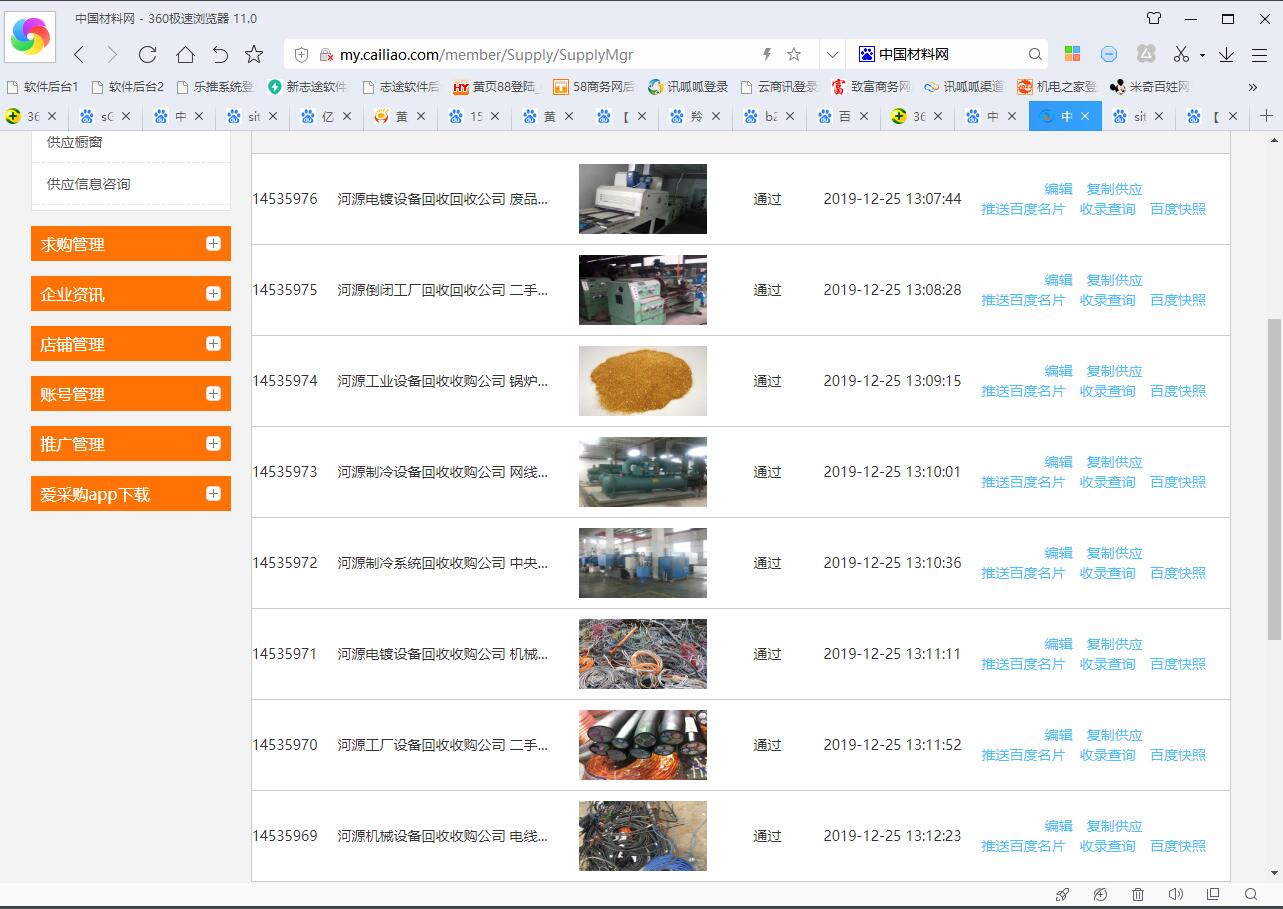
Task: Bookmark page with star icon beside home
Action: pos(254,54)
